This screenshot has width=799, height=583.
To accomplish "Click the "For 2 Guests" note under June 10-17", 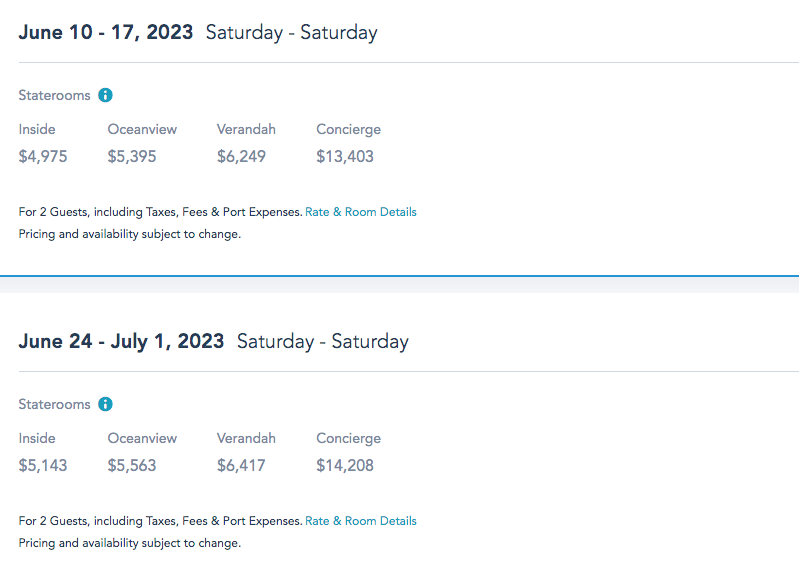I will point(160,212).
